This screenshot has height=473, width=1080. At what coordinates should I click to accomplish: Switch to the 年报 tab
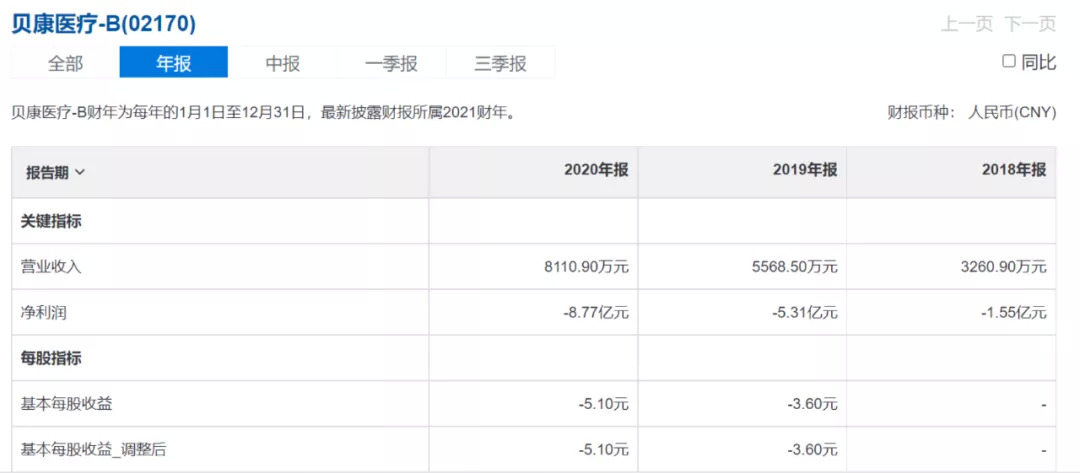173,63
